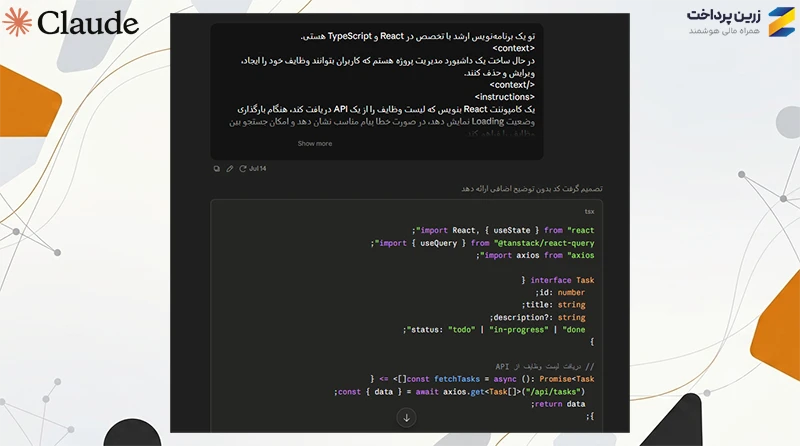This screenshot has width=800, height=446.
Task: Click the Zarinpal logo icon
Action: click(782, 21)
